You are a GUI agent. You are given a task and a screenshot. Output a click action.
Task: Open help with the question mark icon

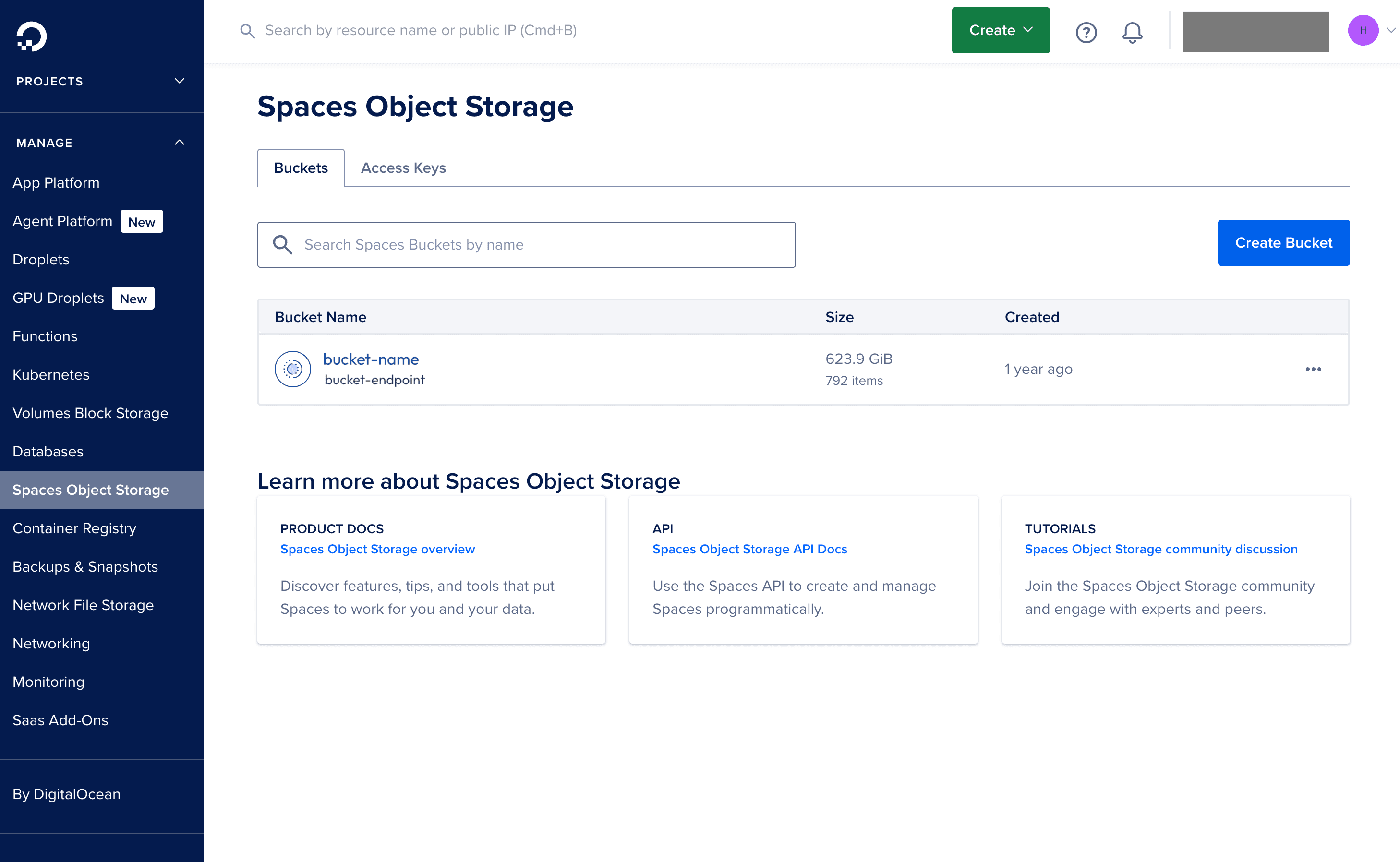pos(1086,33)
